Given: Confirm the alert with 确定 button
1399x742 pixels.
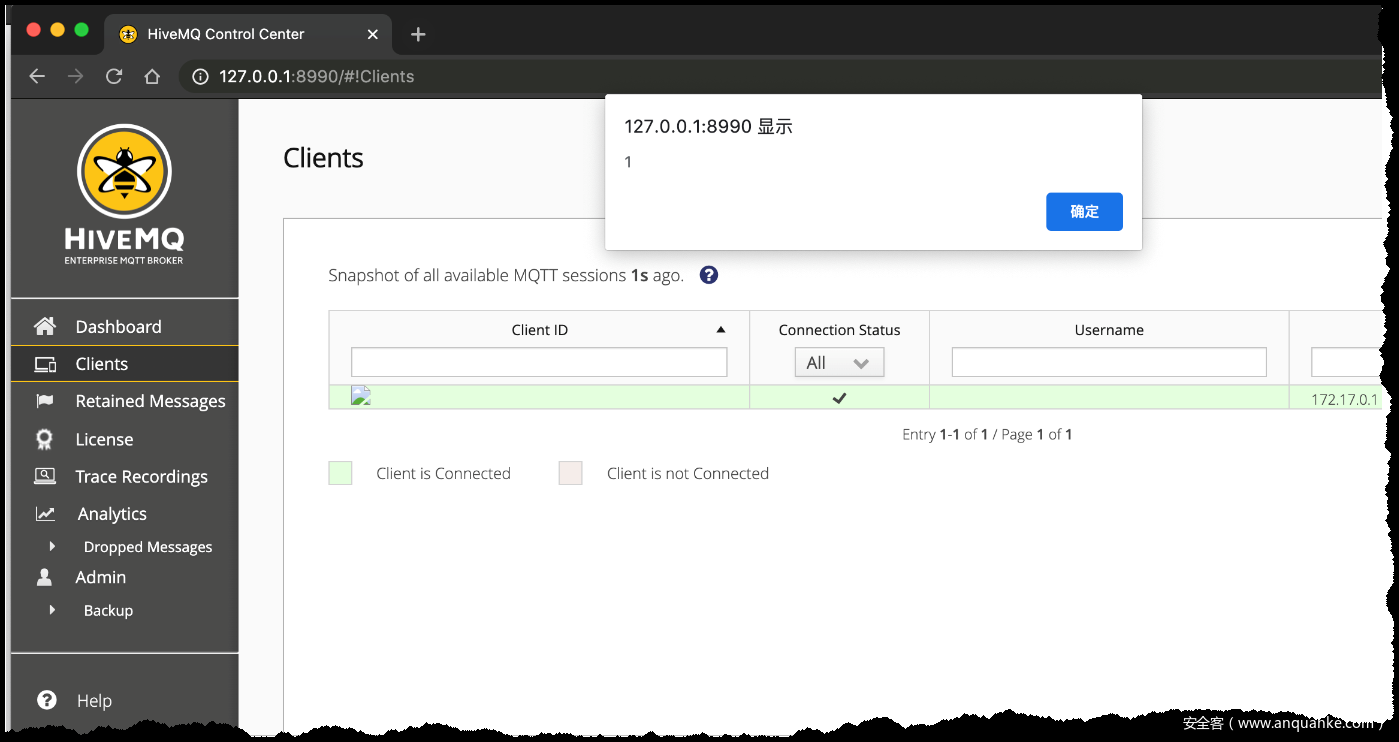Looking at the screenshot, I should [x=1084, y=212].
